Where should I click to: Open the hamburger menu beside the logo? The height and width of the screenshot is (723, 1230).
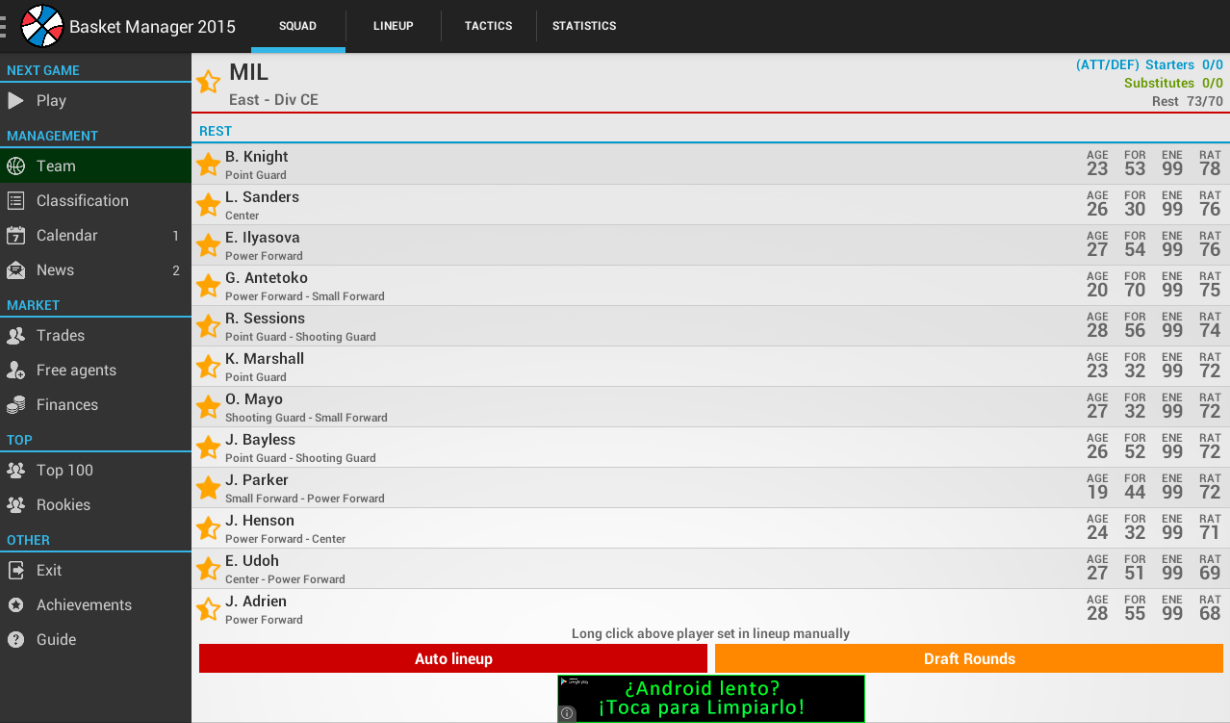(x=4, y=26)
